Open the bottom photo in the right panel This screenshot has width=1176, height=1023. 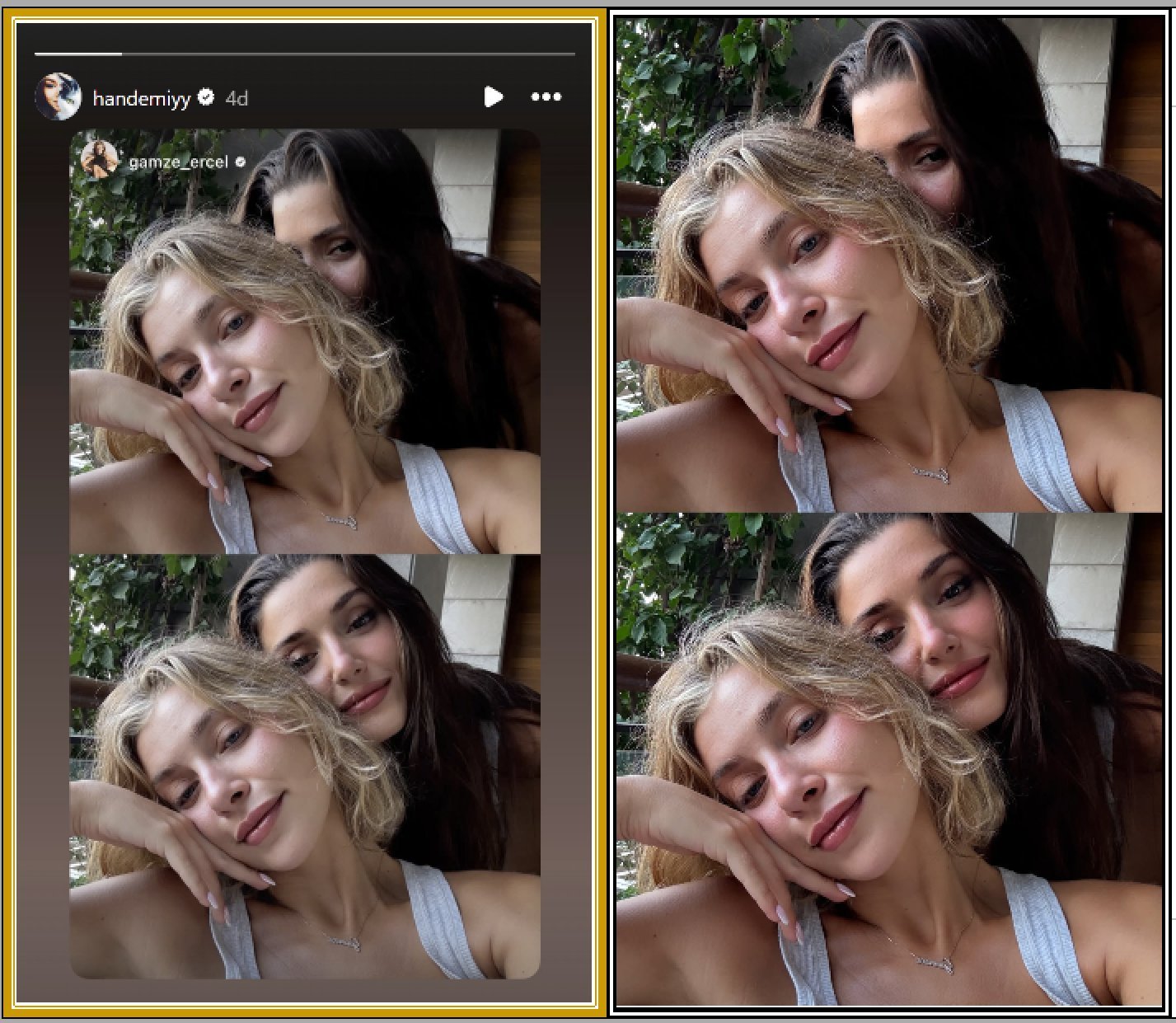888,758
